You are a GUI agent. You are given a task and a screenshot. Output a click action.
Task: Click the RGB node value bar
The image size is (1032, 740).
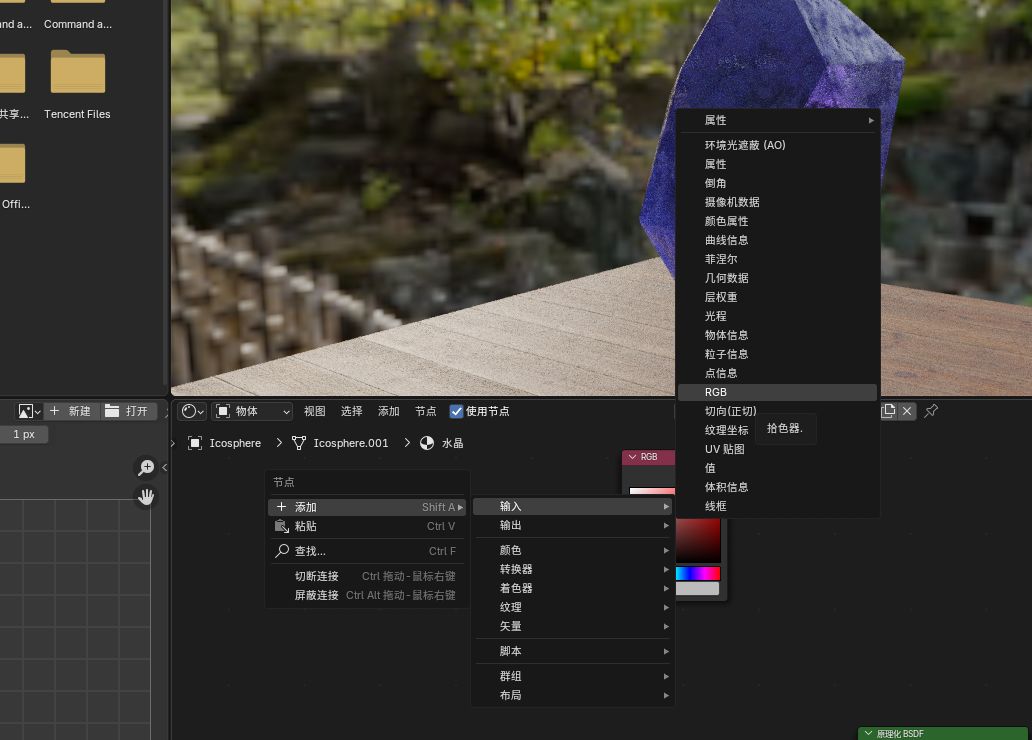coord(698,589)
